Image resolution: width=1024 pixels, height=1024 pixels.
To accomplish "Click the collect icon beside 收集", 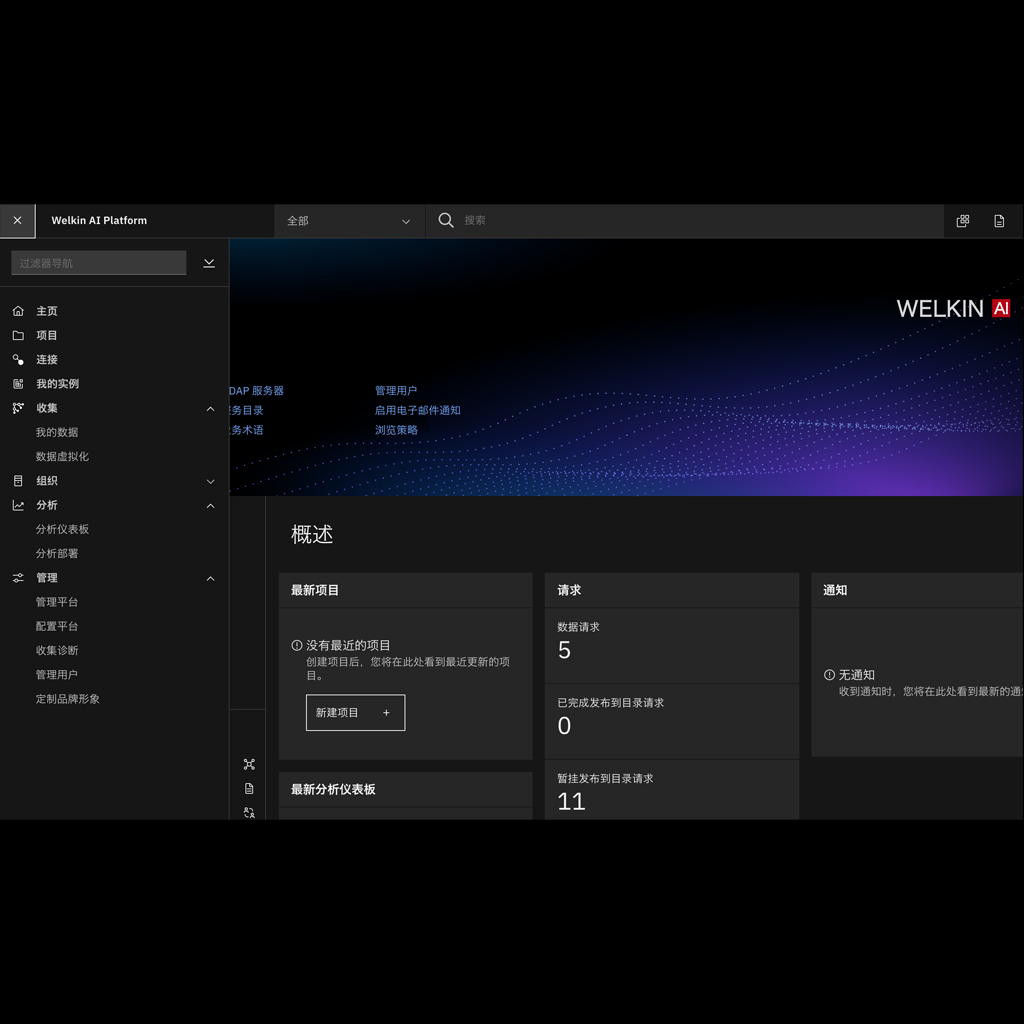I will coord(18,408).
